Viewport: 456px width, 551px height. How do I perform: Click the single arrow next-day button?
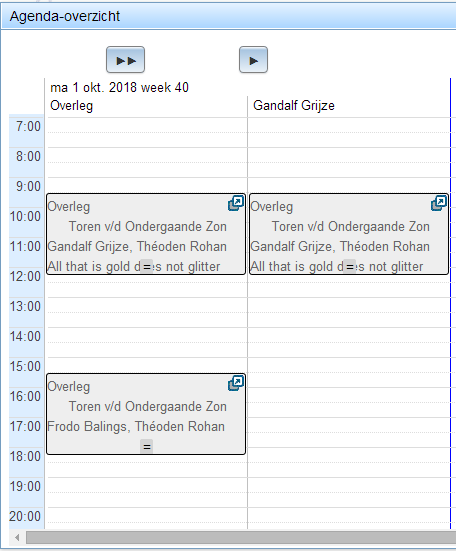[253, 60]
